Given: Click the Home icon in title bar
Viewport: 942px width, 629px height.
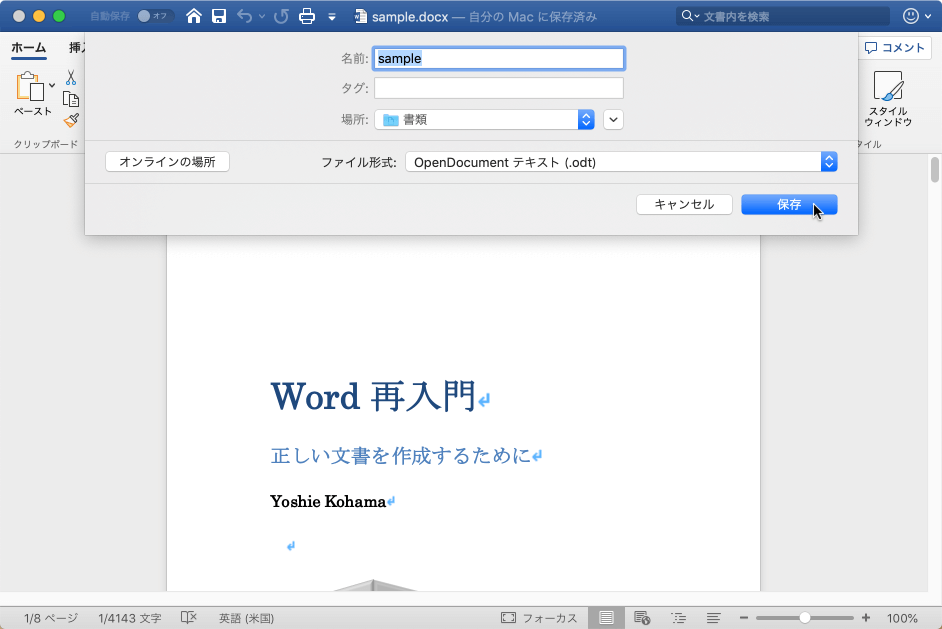Looking at the screenshot, I should click(x=193, y=16).
